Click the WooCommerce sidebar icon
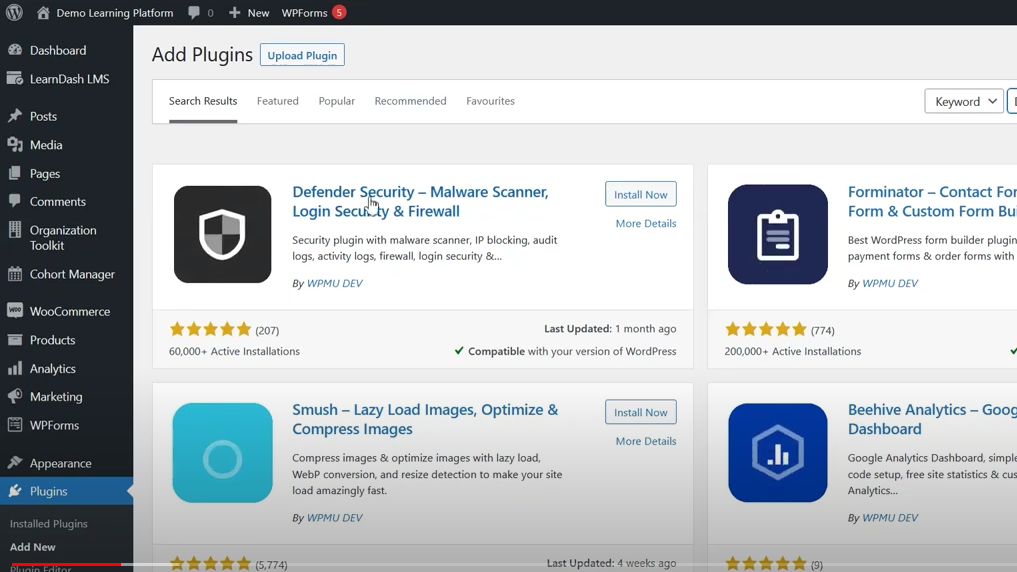The width and height of the screenshot is (1017, 572). click(15, 311)
